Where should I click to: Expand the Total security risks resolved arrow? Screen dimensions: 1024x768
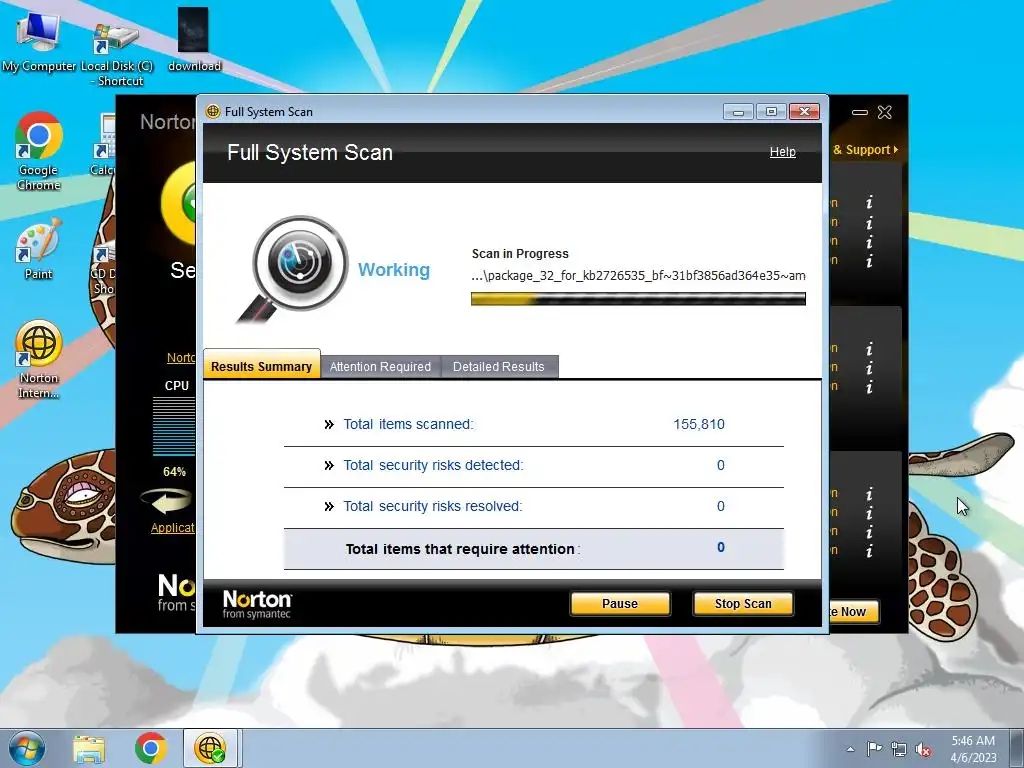[x=329, y=507]
